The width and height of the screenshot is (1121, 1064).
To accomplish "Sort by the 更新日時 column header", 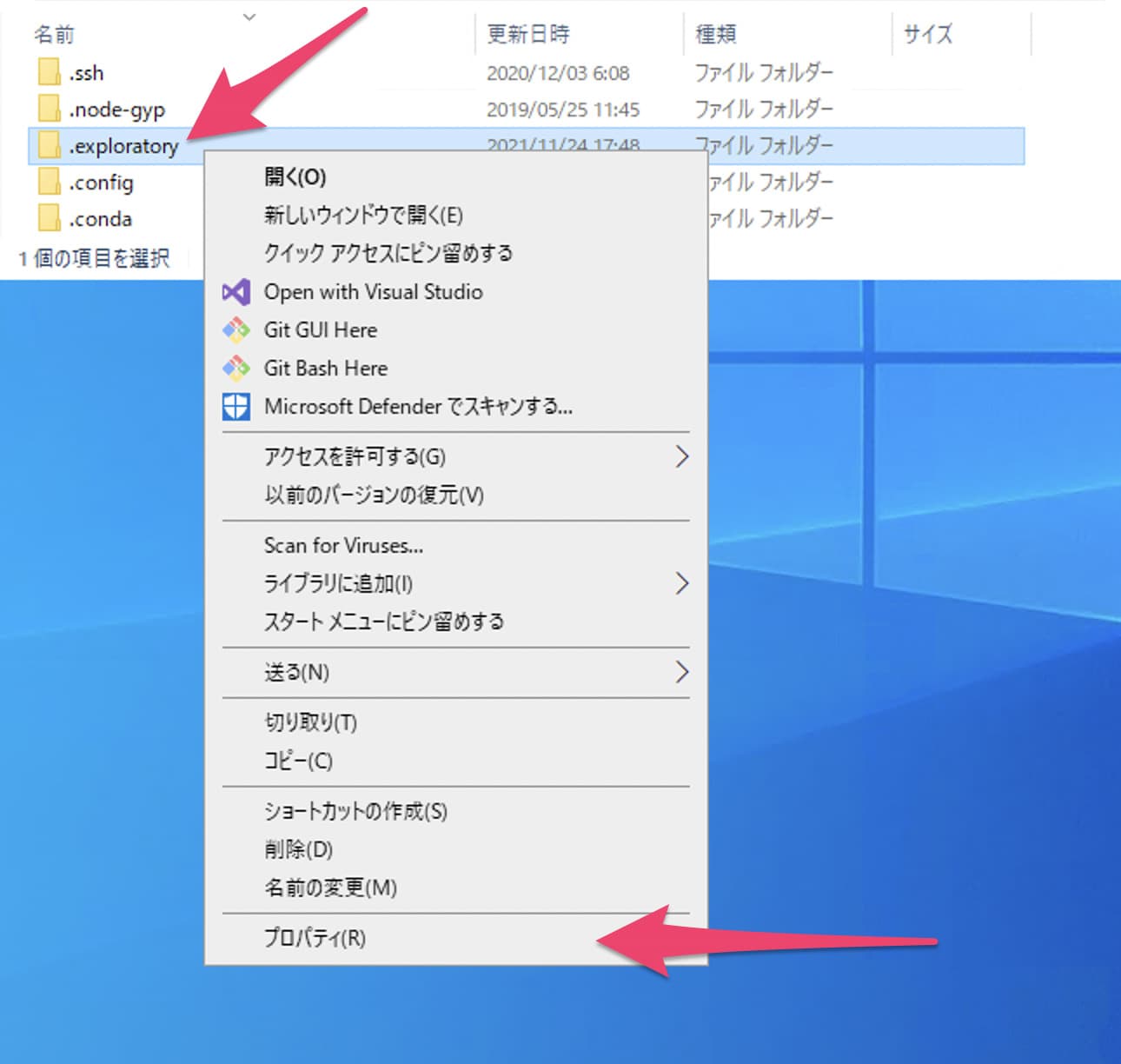I will [528, 35].
